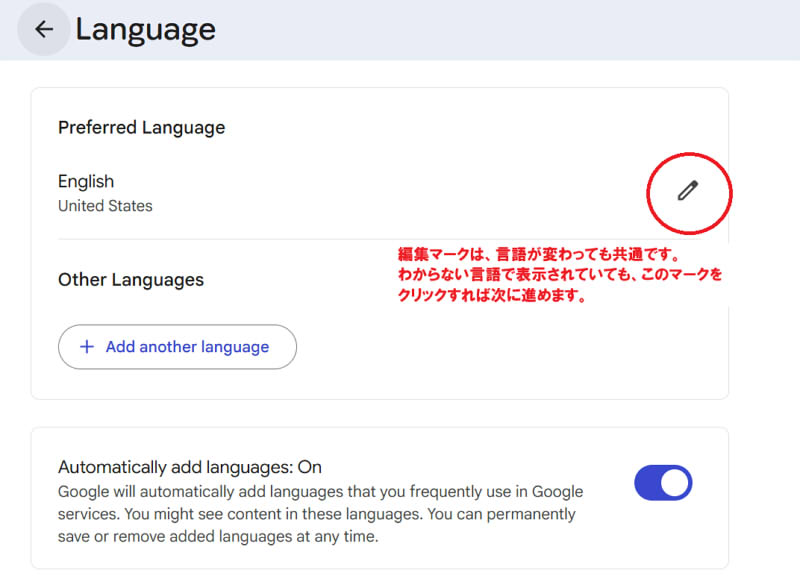Click the Language page title
The image size is (800, 579).
point(145,30)
